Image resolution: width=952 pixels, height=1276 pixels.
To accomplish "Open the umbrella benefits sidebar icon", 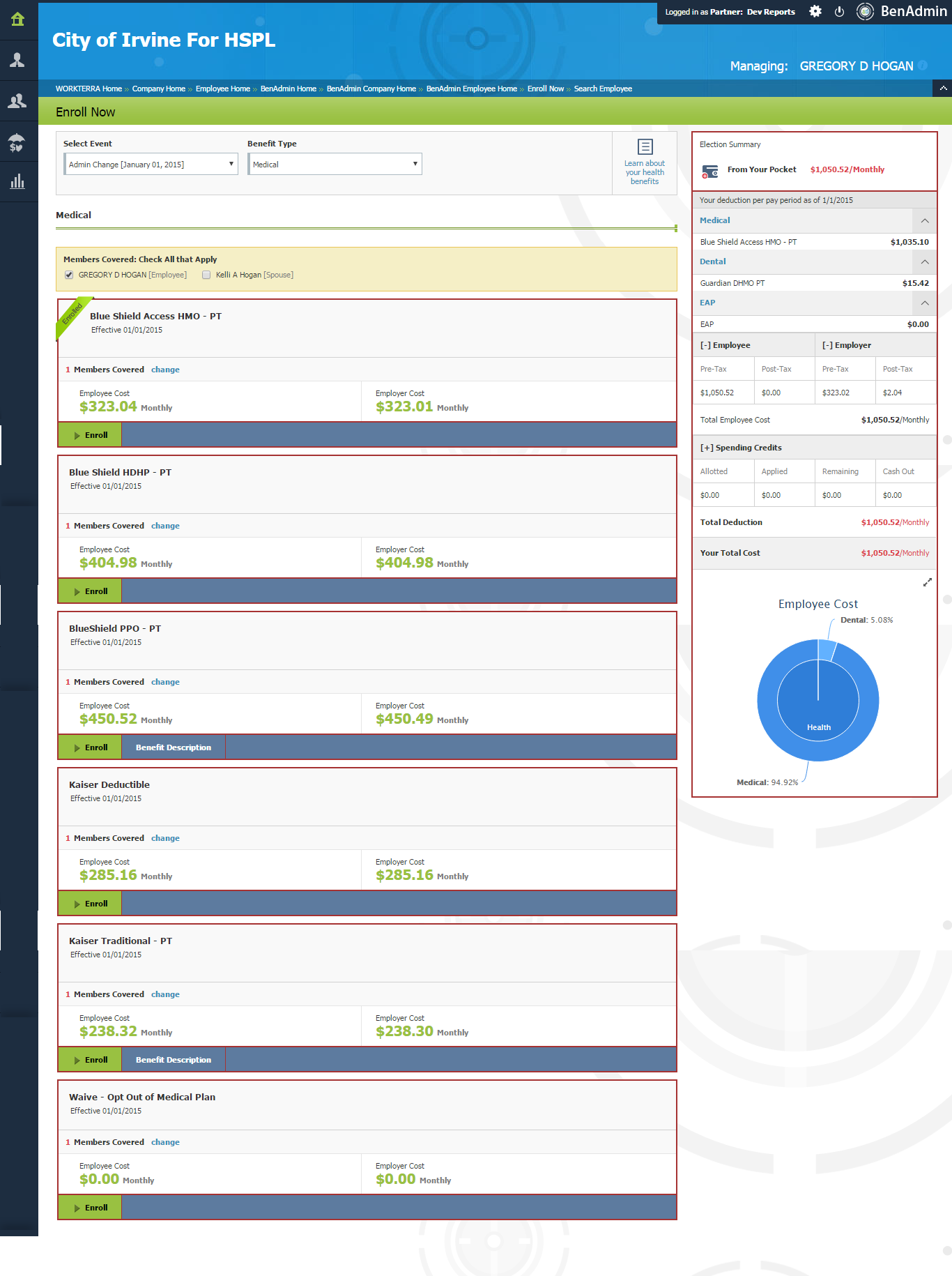I will (x=17, y=142).
